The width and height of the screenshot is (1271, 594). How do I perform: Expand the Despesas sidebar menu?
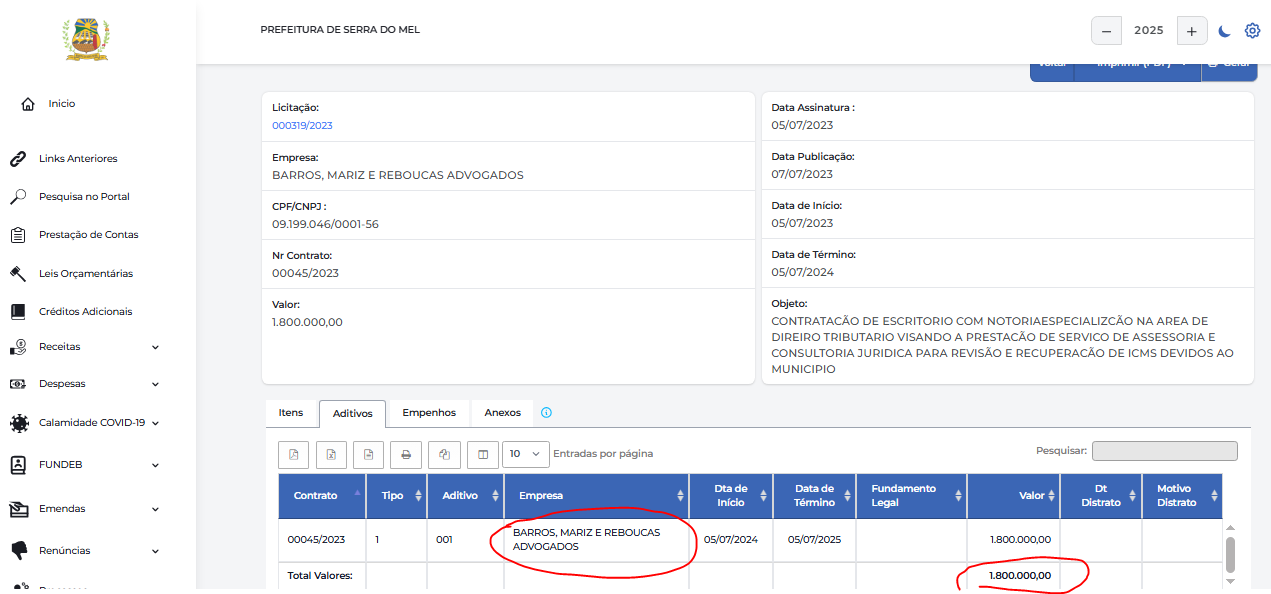click(x=155, y=384)
